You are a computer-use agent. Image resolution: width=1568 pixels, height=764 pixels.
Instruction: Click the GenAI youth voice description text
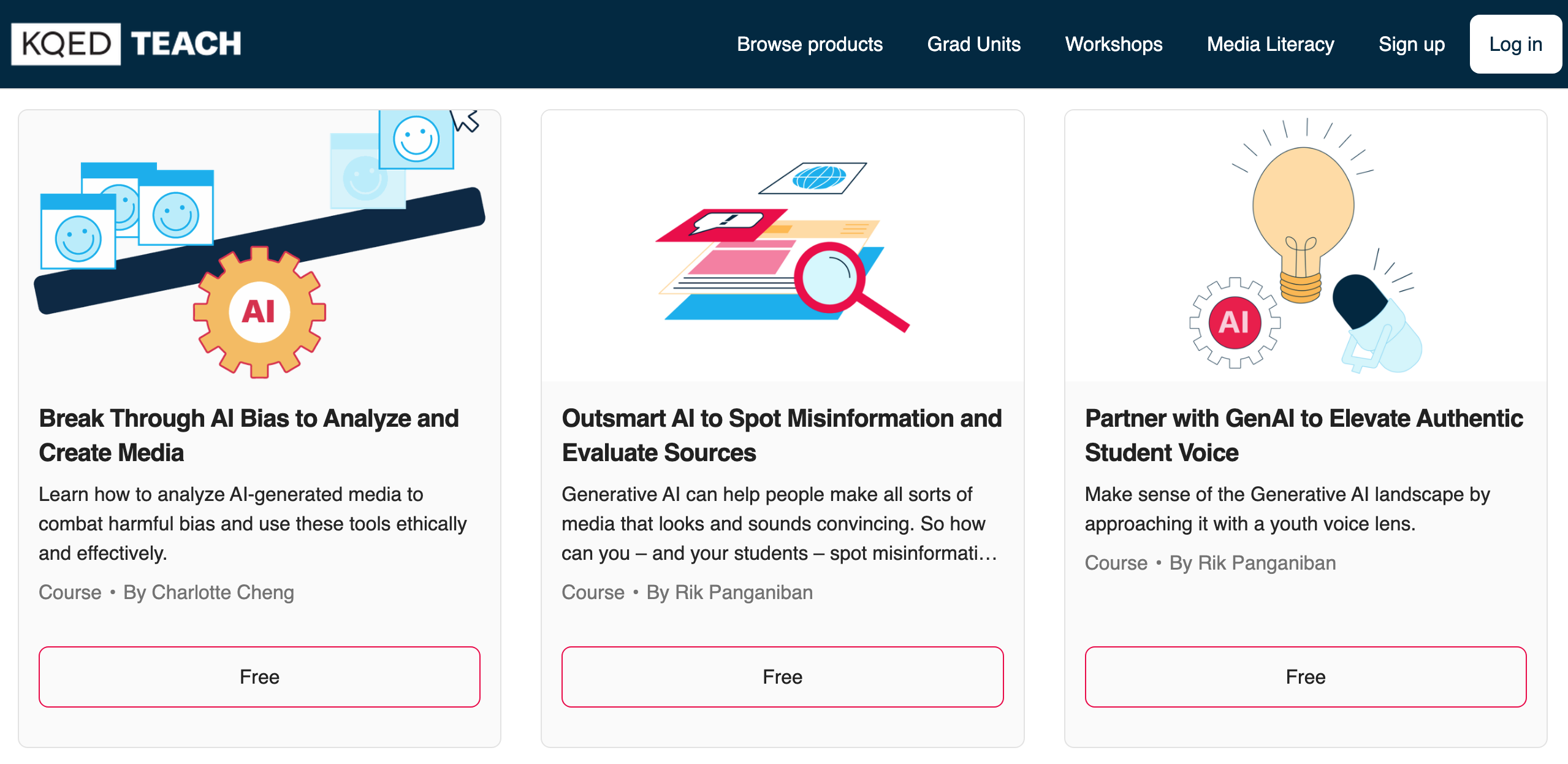tap(1287, 509)
